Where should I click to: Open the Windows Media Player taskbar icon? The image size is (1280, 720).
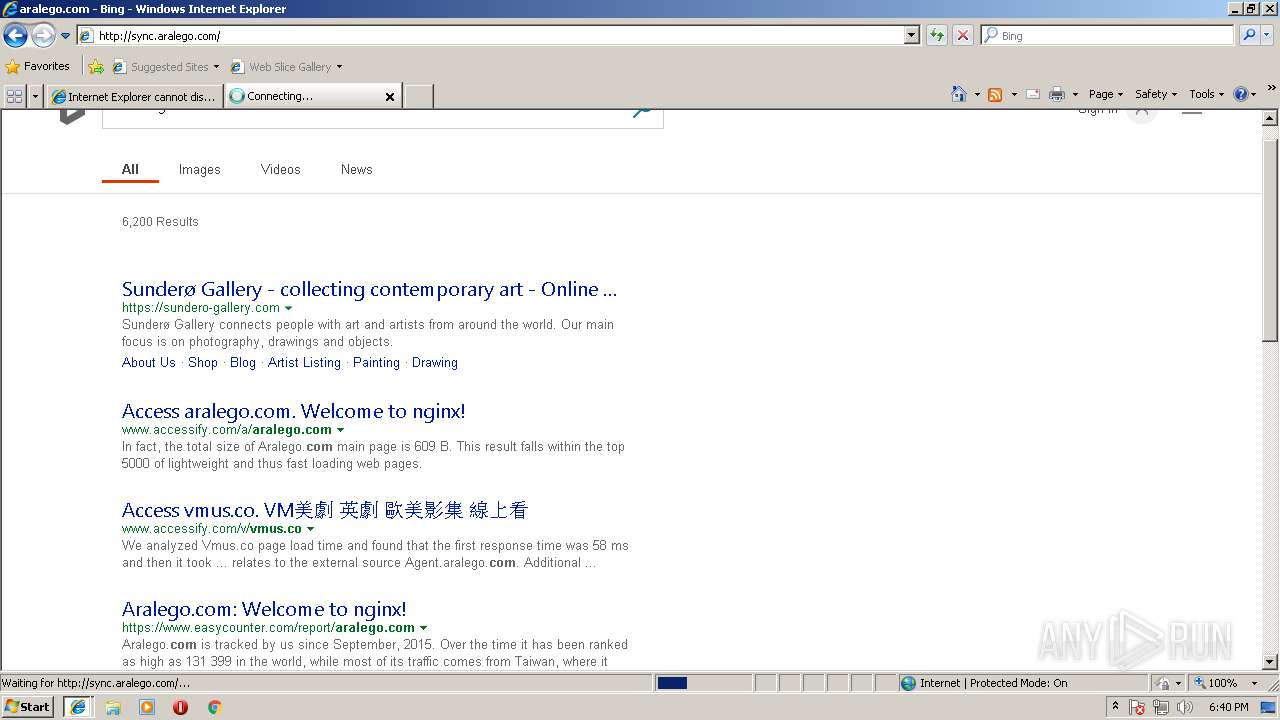pos(147,707)
